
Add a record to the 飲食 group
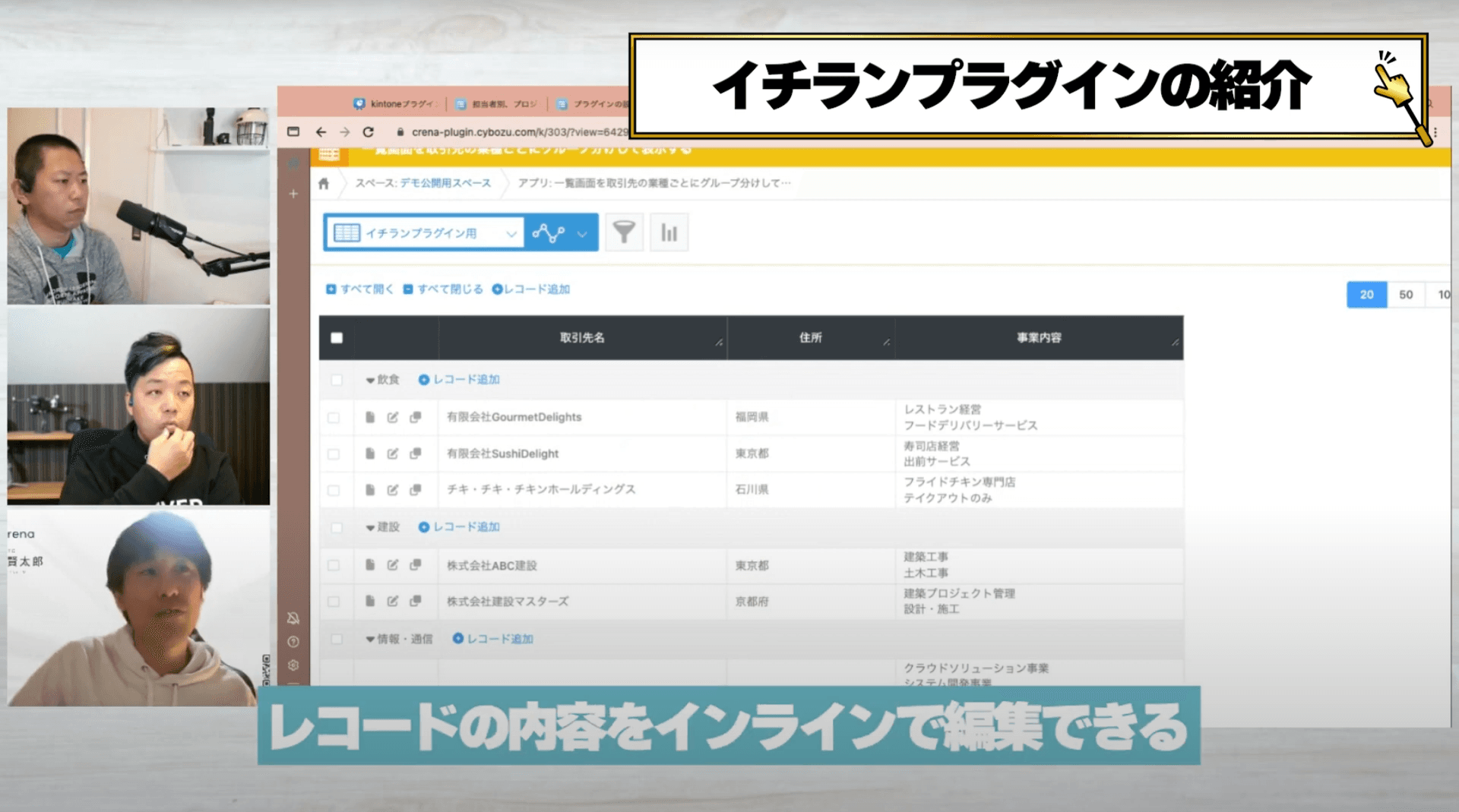[459, 380]
